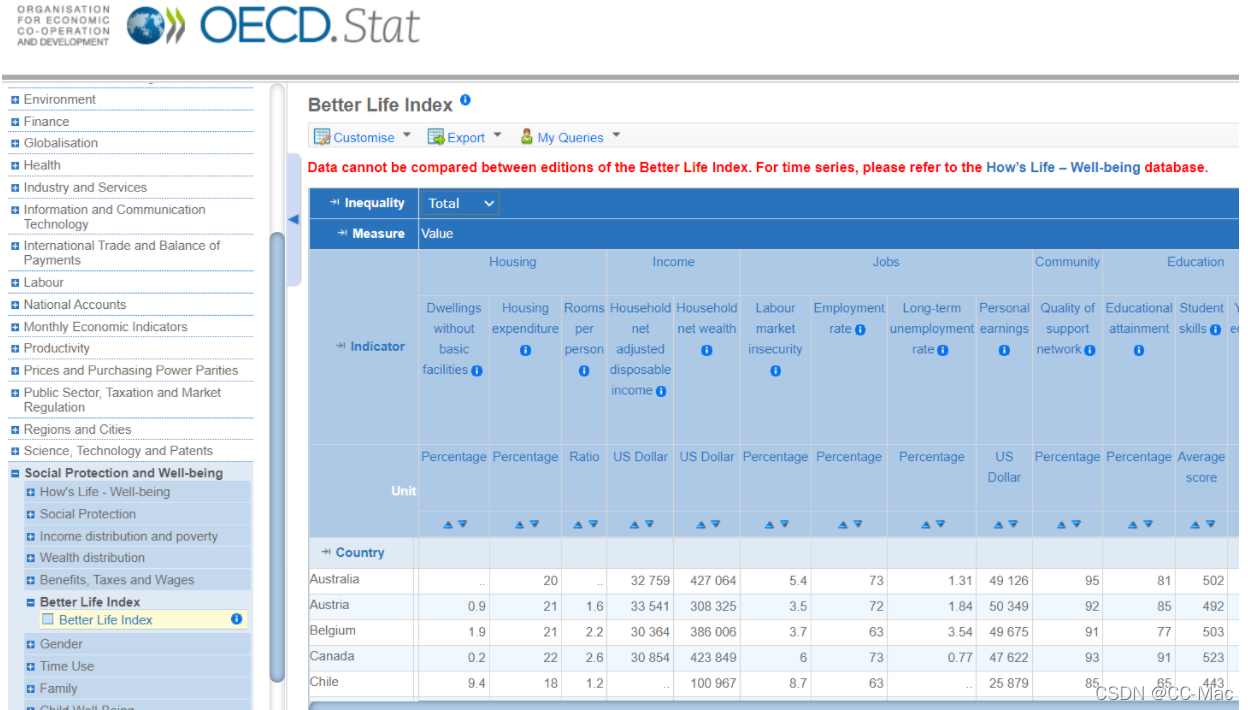Click the Customise table icon
Screen dimensions: 1248x710
coord(323,136)
